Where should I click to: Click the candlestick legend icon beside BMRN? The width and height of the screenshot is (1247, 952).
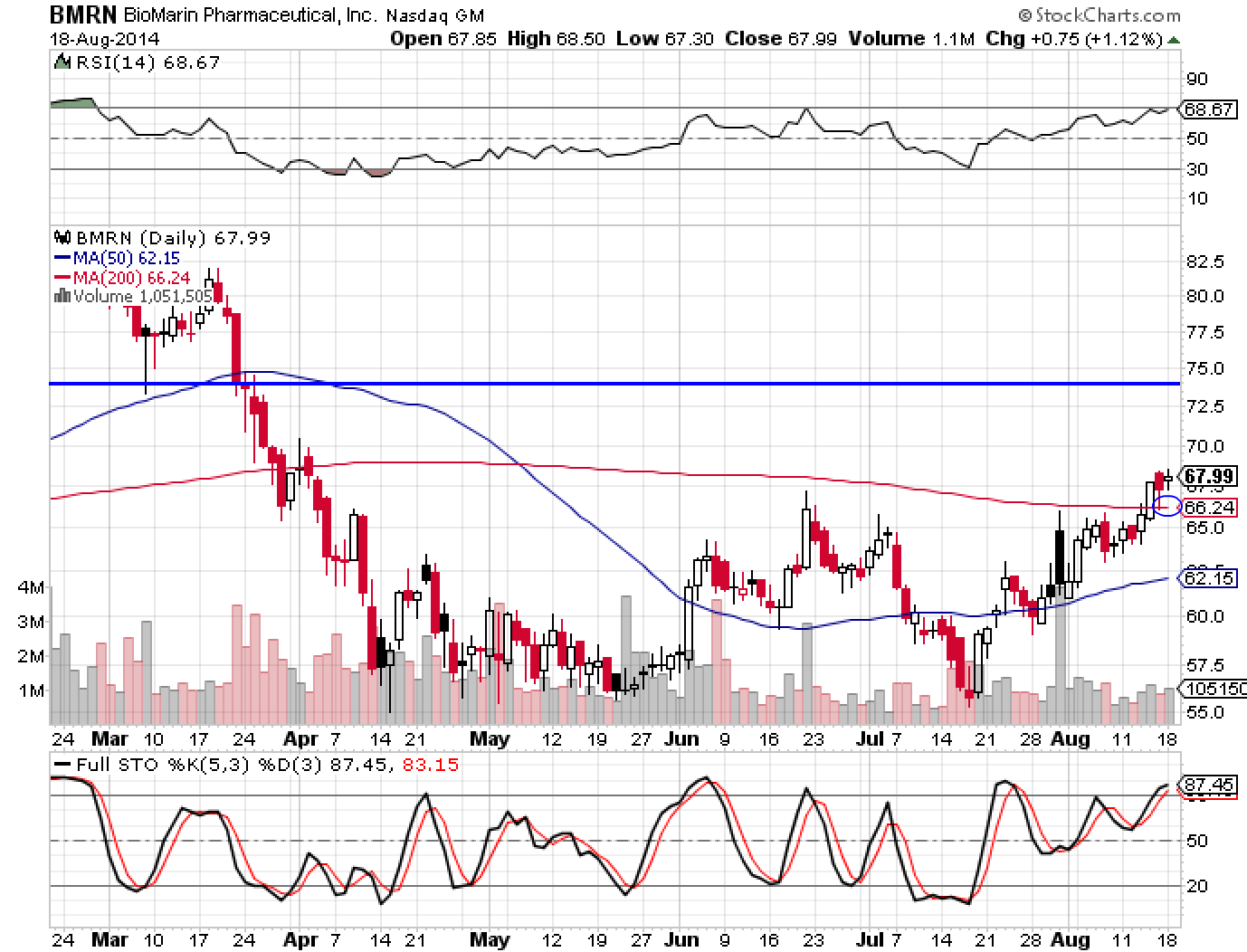click(62, 238)
